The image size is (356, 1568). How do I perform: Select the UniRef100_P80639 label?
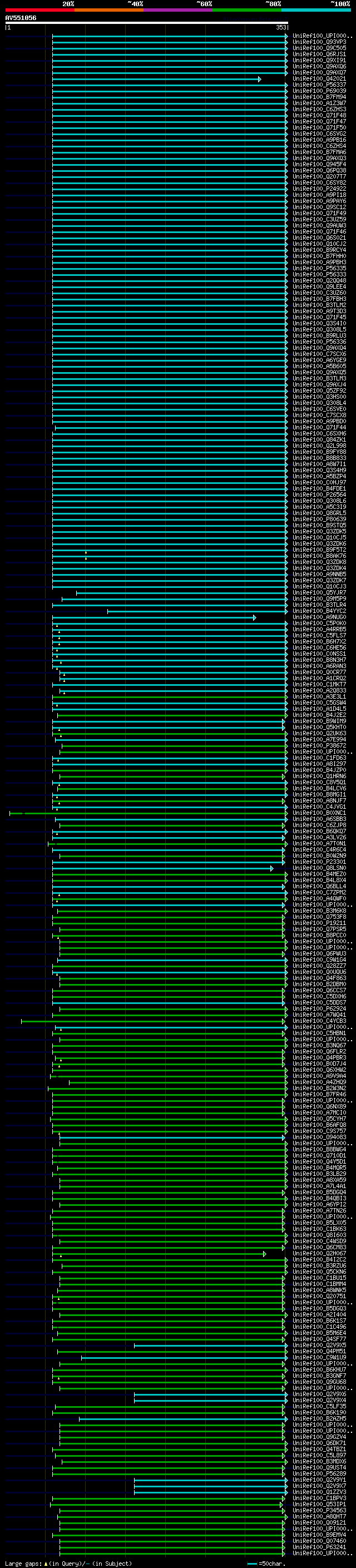click(319, 519)
